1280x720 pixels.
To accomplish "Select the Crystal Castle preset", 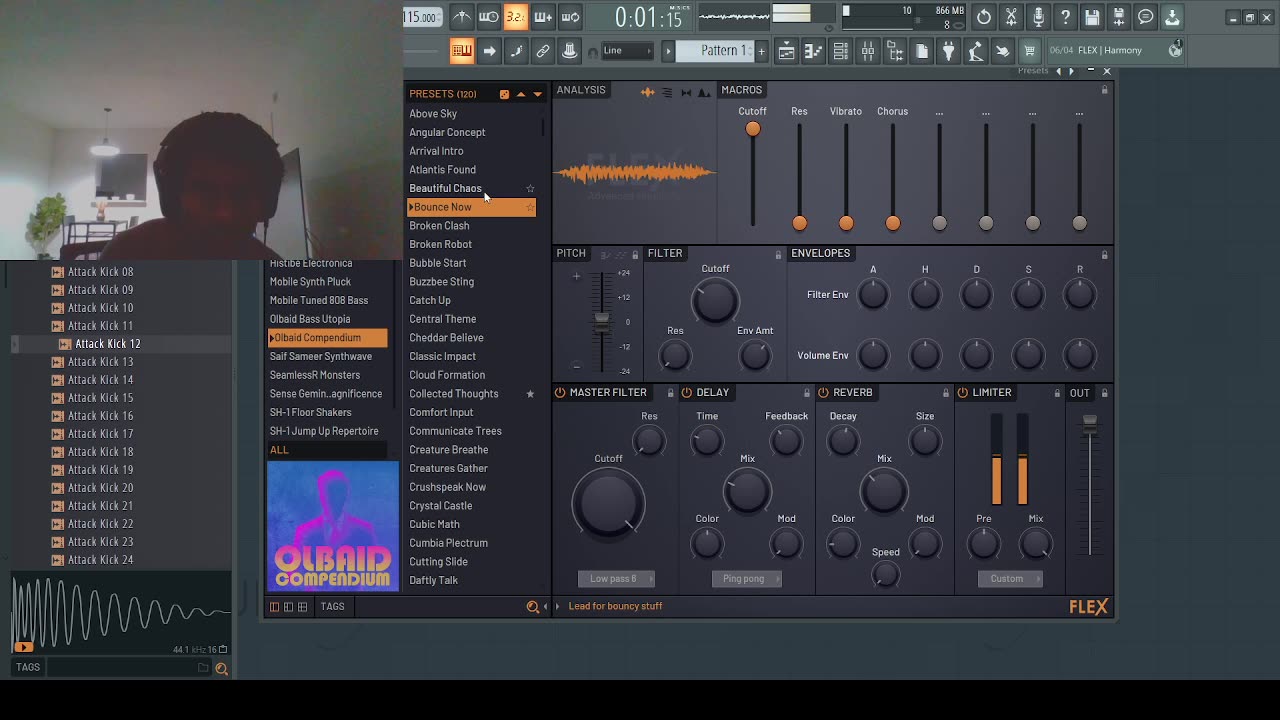I will coord(440,506).
